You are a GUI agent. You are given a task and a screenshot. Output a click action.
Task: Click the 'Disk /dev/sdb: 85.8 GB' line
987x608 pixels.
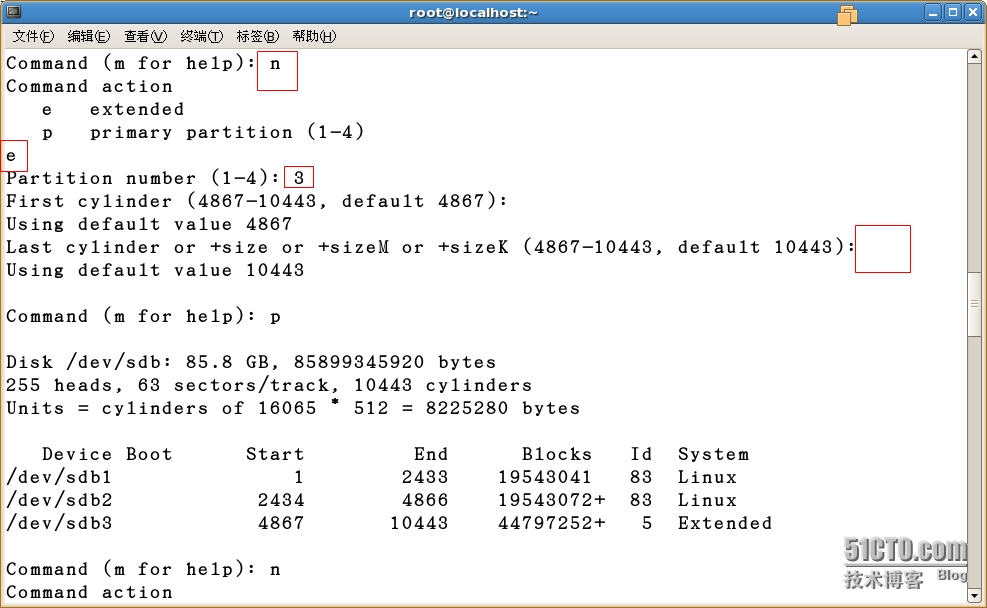pyautogui.click(x=251, y=363)
